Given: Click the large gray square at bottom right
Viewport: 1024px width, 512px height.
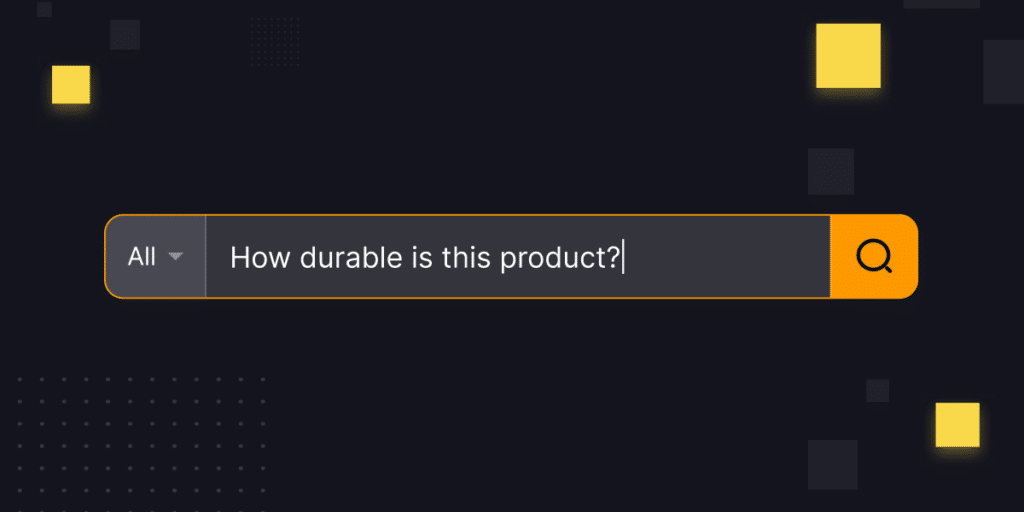Looking at the screenshot, I should point(832,464).
